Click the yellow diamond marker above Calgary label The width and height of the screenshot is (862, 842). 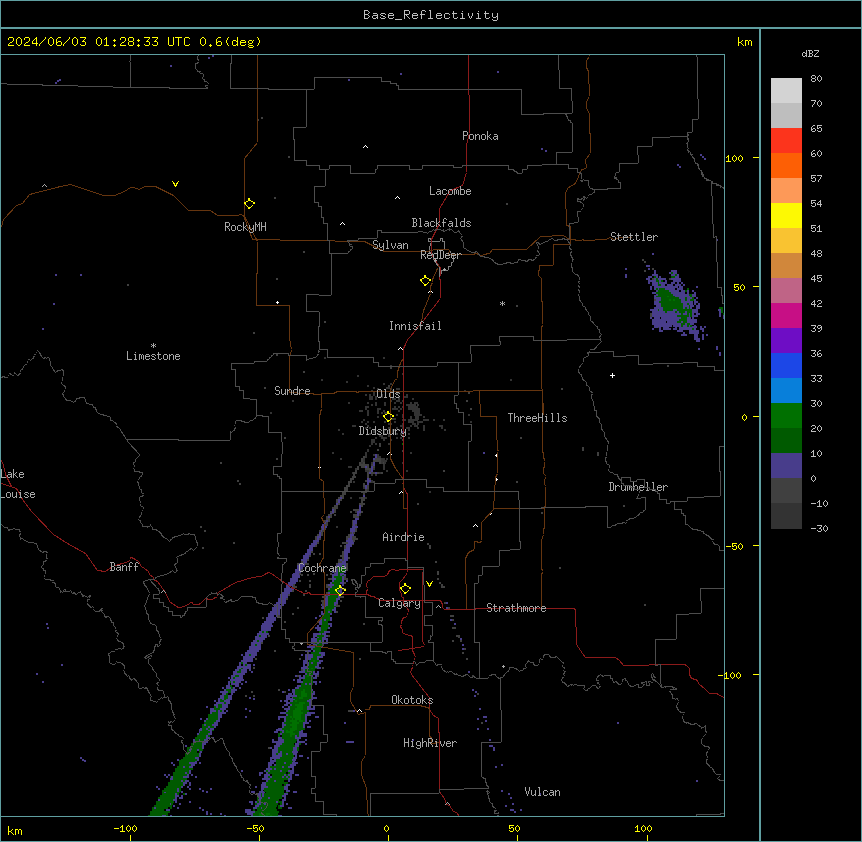[x=405, y=589]
